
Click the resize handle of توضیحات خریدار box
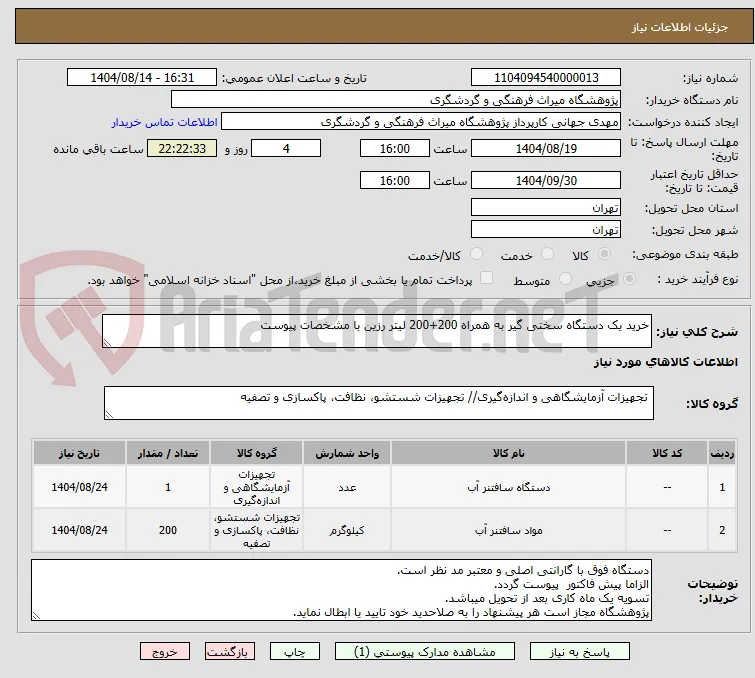coord(37,615)
